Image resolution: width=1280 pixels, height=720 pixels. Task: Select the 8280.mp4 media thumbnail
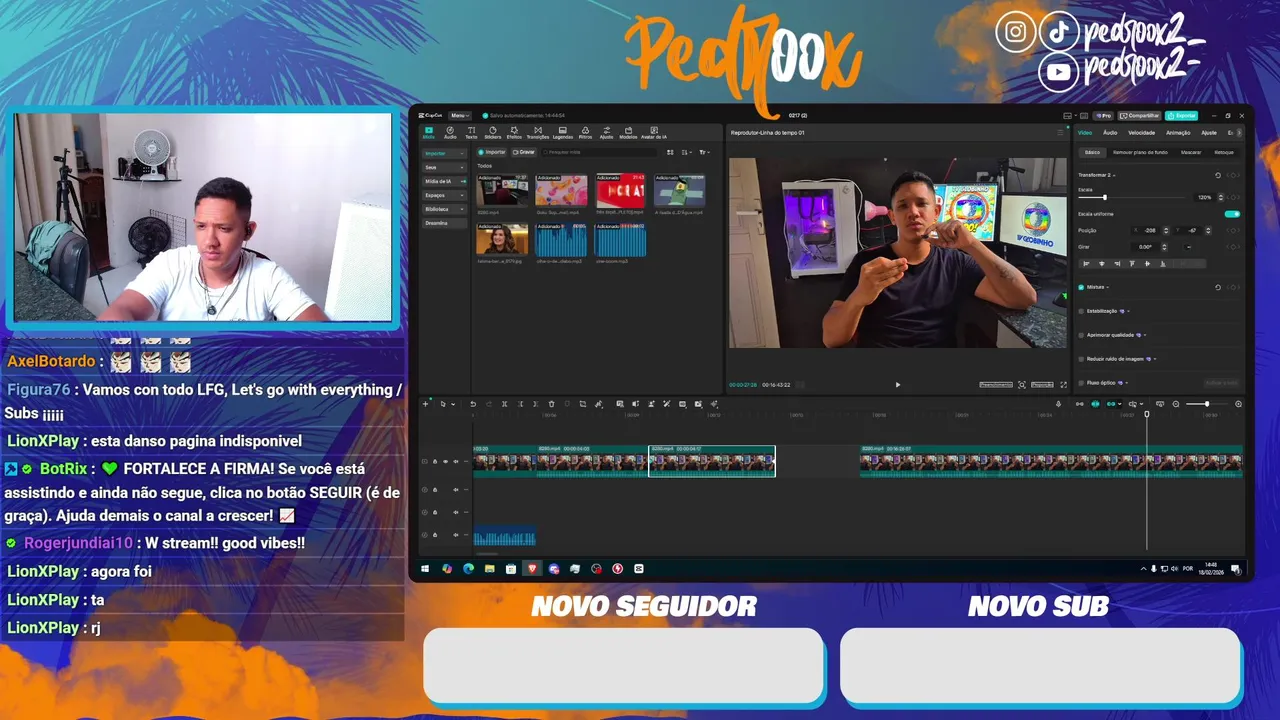[x=502, y=190]
